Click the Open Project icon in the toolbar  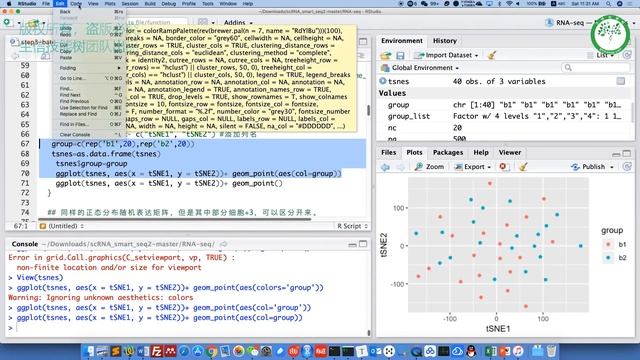click(x=33, y=23)
